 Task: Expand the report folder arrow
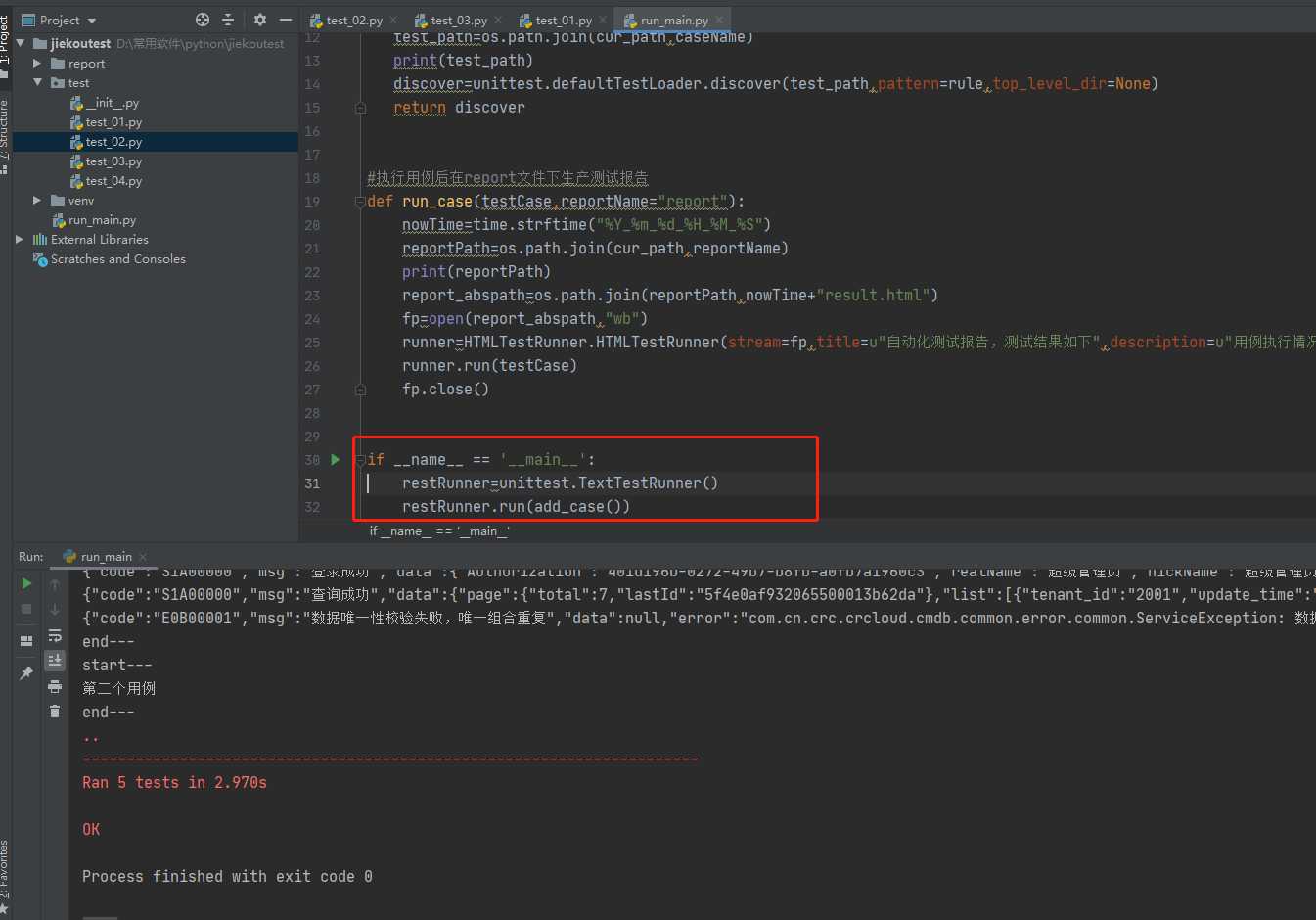click(x=37, y=63)
